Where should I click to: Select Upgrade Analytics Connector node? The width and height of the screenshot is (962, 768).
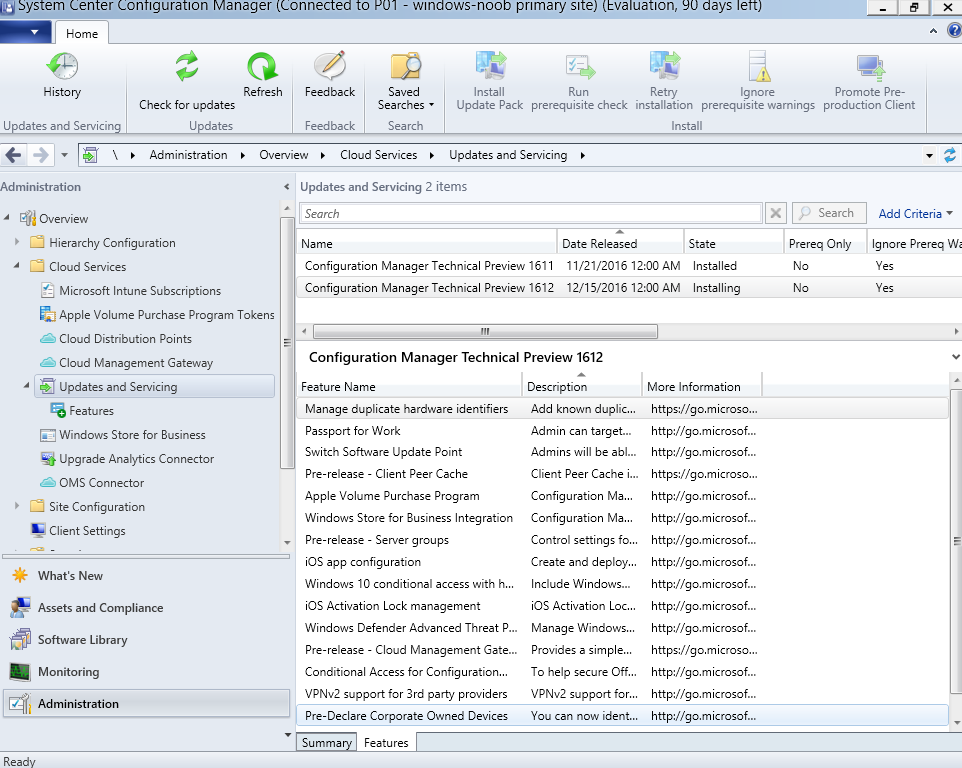tap(136, 459)
